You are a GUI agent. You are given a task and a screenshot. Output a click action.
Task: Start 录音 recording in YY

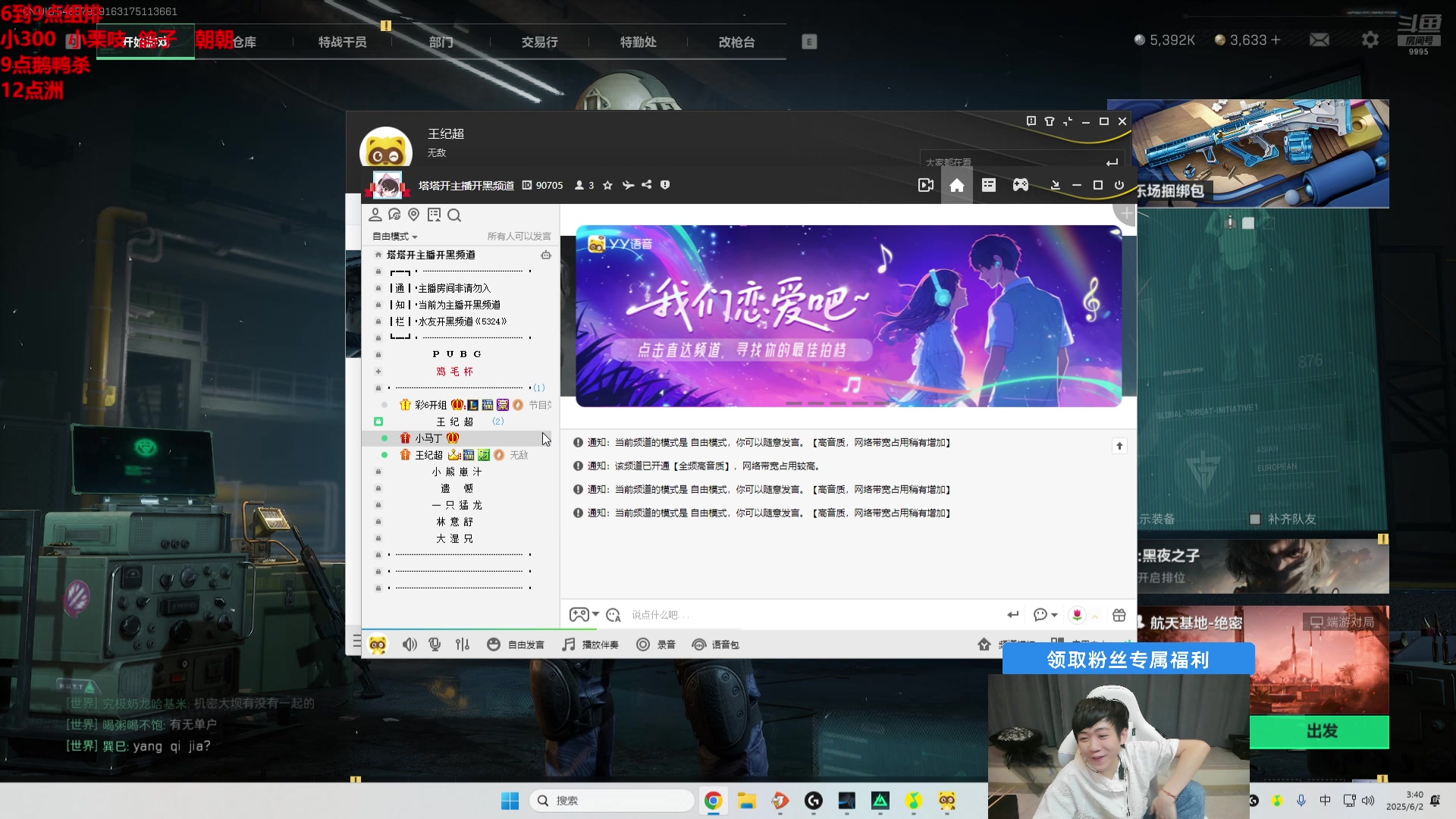click(655, 645)
